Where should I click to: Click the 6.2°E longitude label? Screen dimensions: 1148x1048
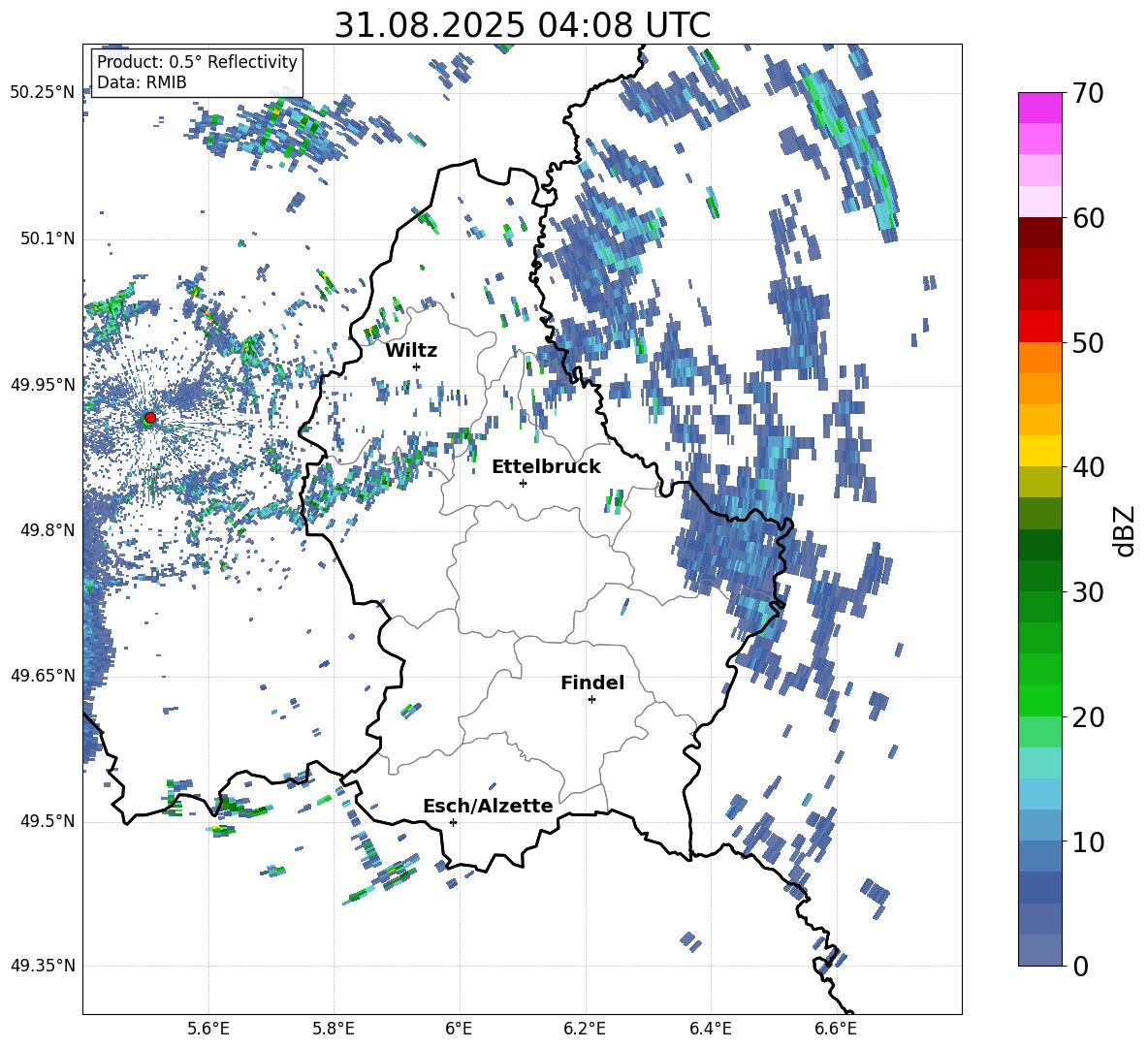(585, 1029)
